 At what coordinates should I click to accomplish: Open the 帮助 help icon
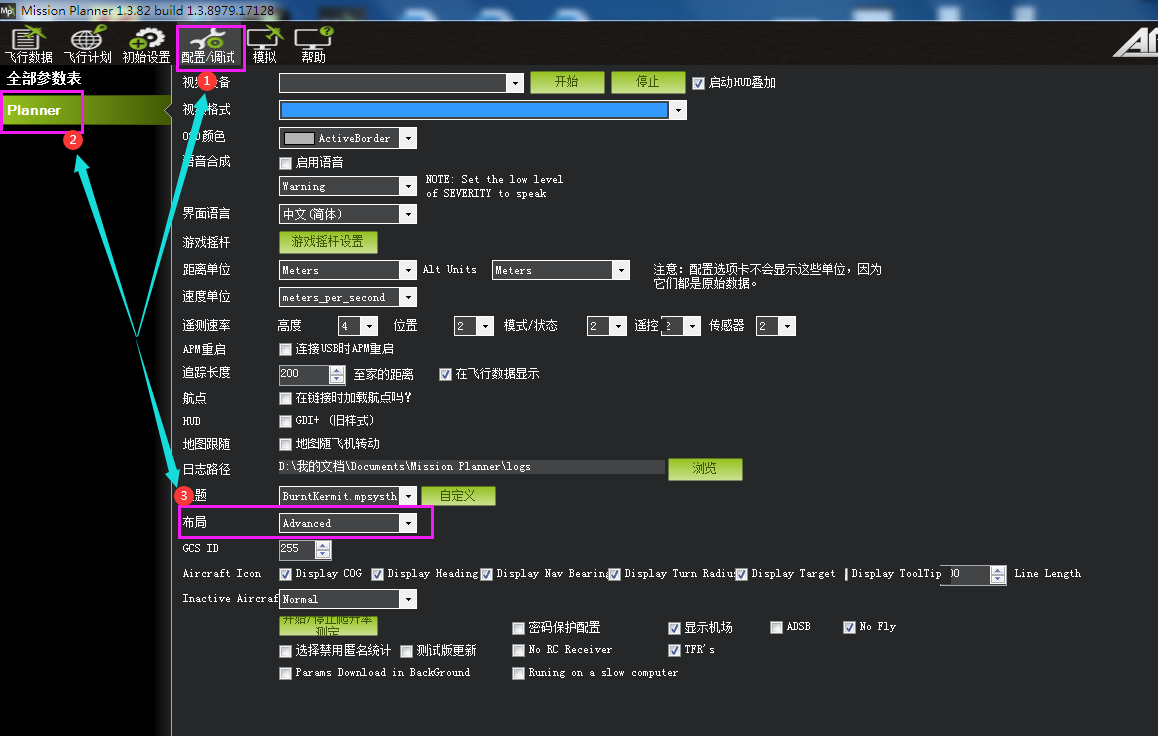point(313,45)
